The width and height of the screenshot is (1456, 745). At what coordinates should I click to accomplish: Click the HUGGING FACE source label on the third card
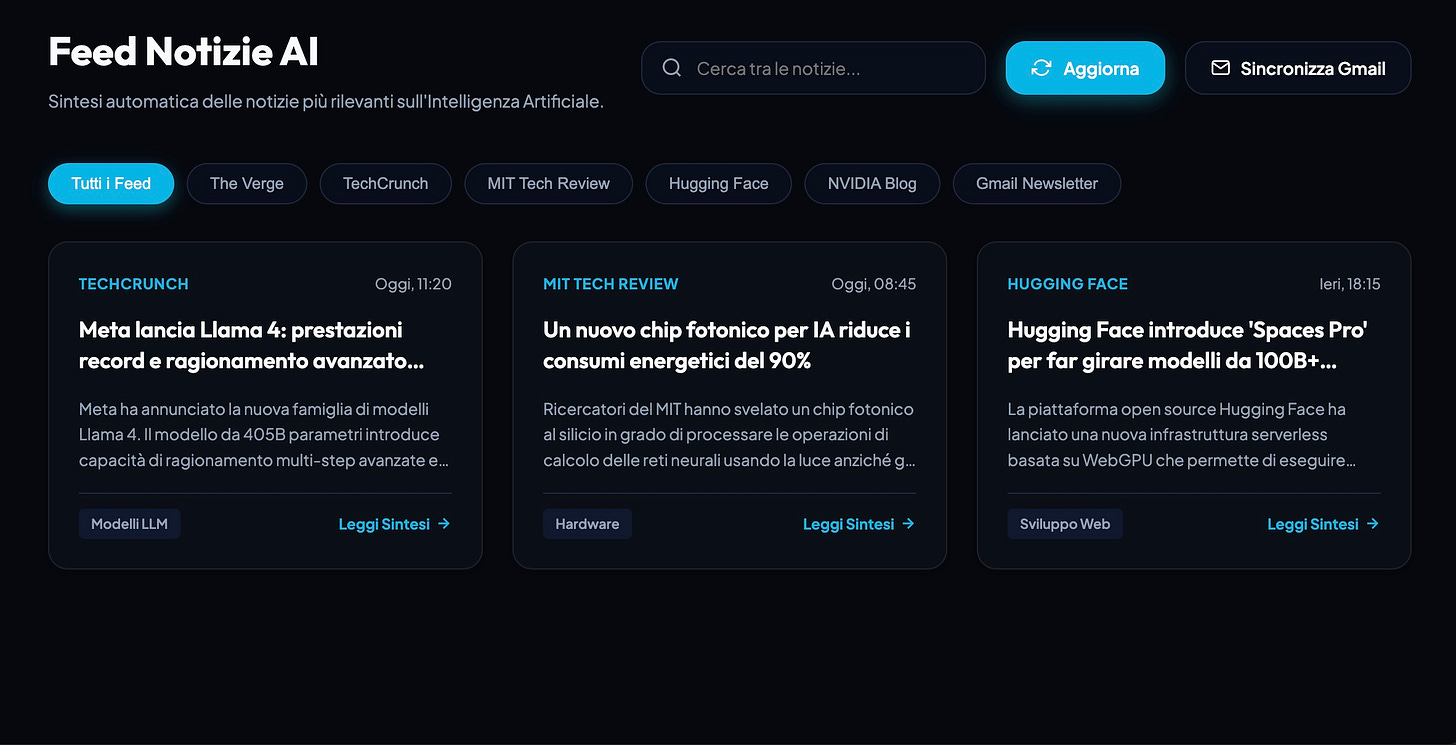[1067, 284]
